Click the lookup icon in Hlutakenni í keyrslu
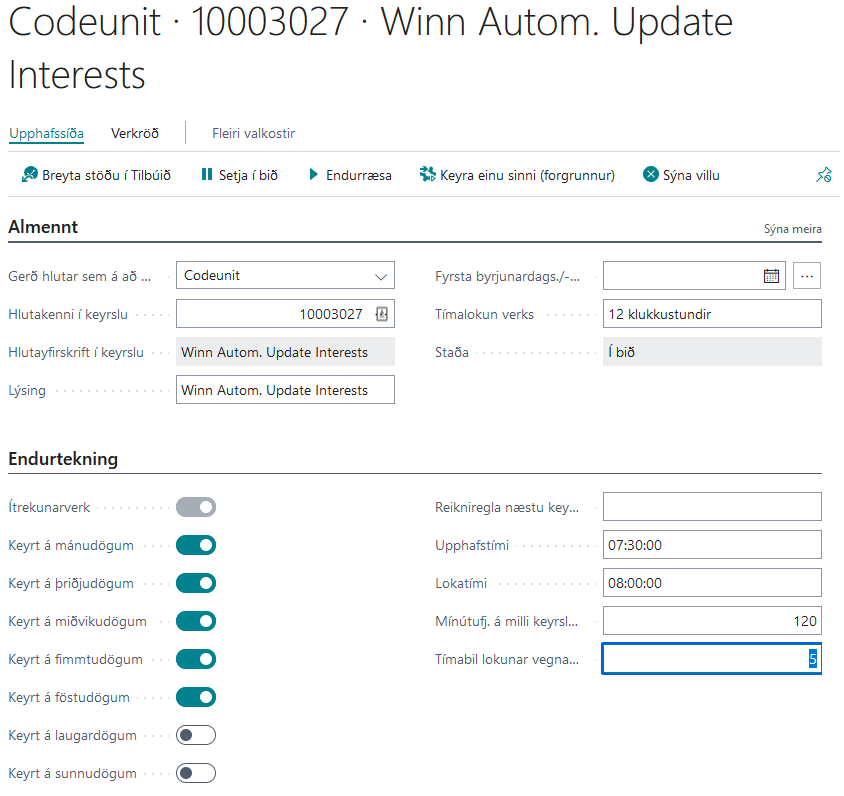844x796 pixels. click(x=381, y=314)
